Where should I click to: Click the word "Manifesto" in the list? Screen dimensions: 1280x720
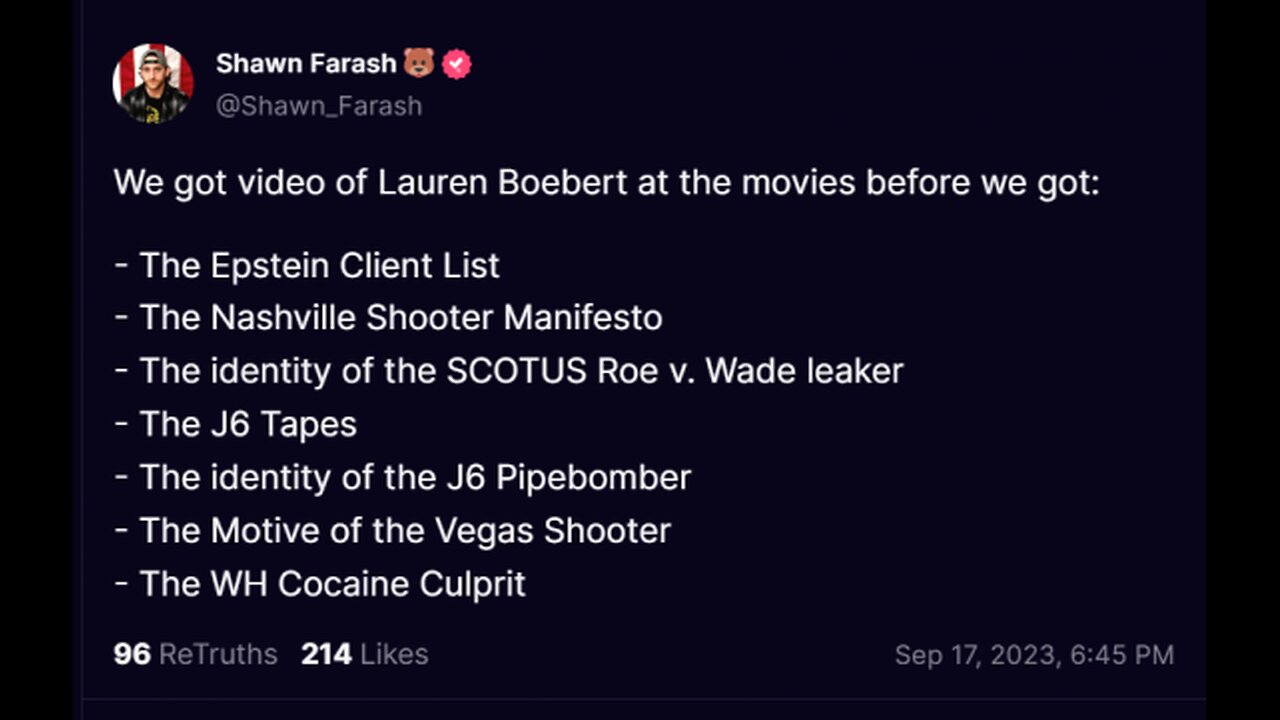click(583, 318)
